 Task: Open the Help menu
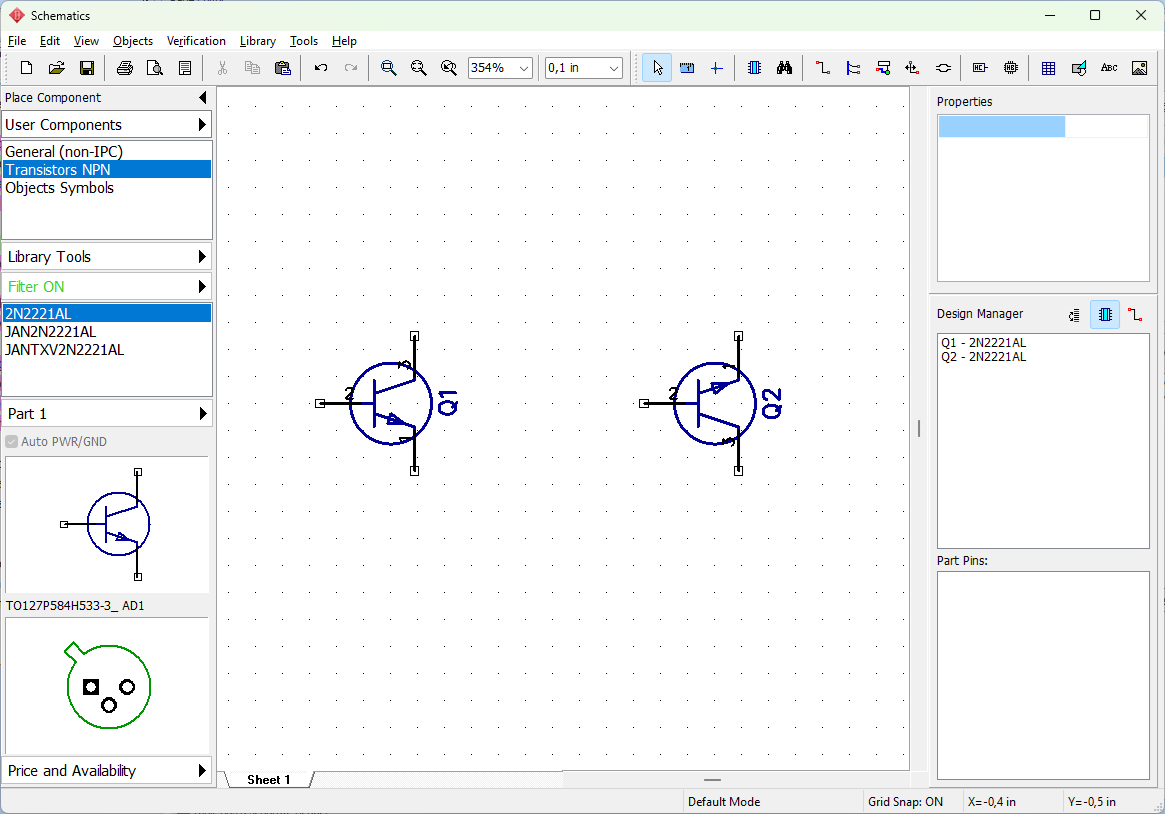tap(344, 41)
